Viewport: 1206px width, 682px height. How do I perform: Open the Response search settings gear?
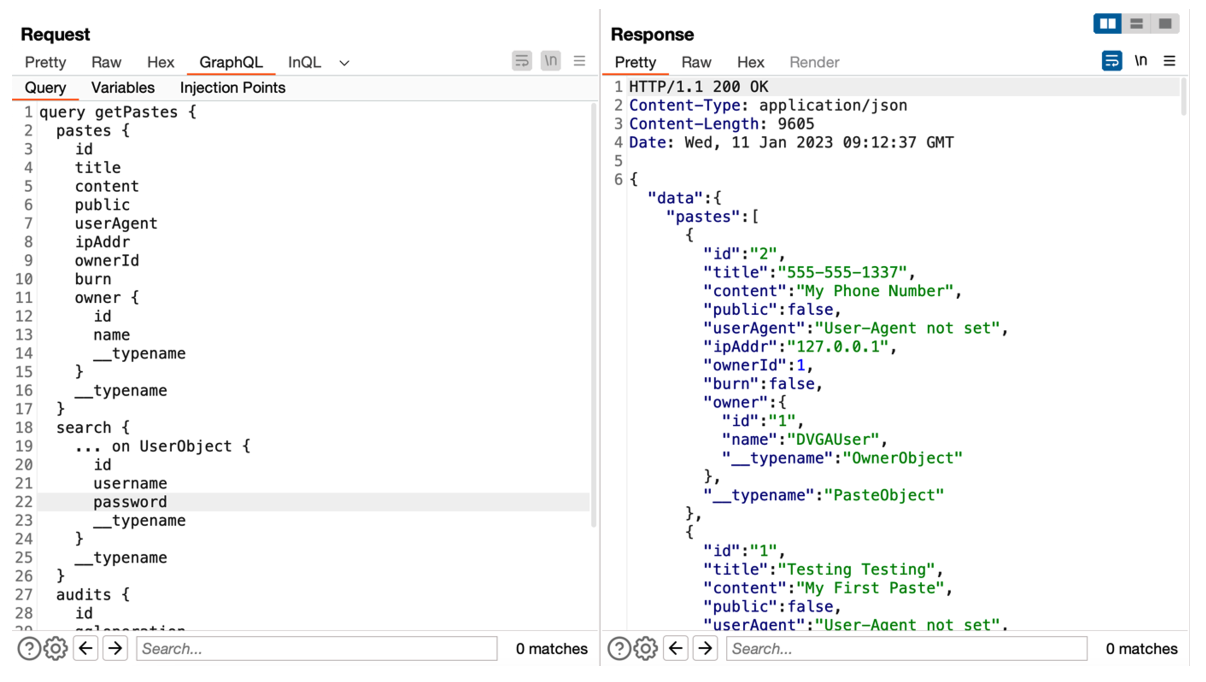[646, 649]
